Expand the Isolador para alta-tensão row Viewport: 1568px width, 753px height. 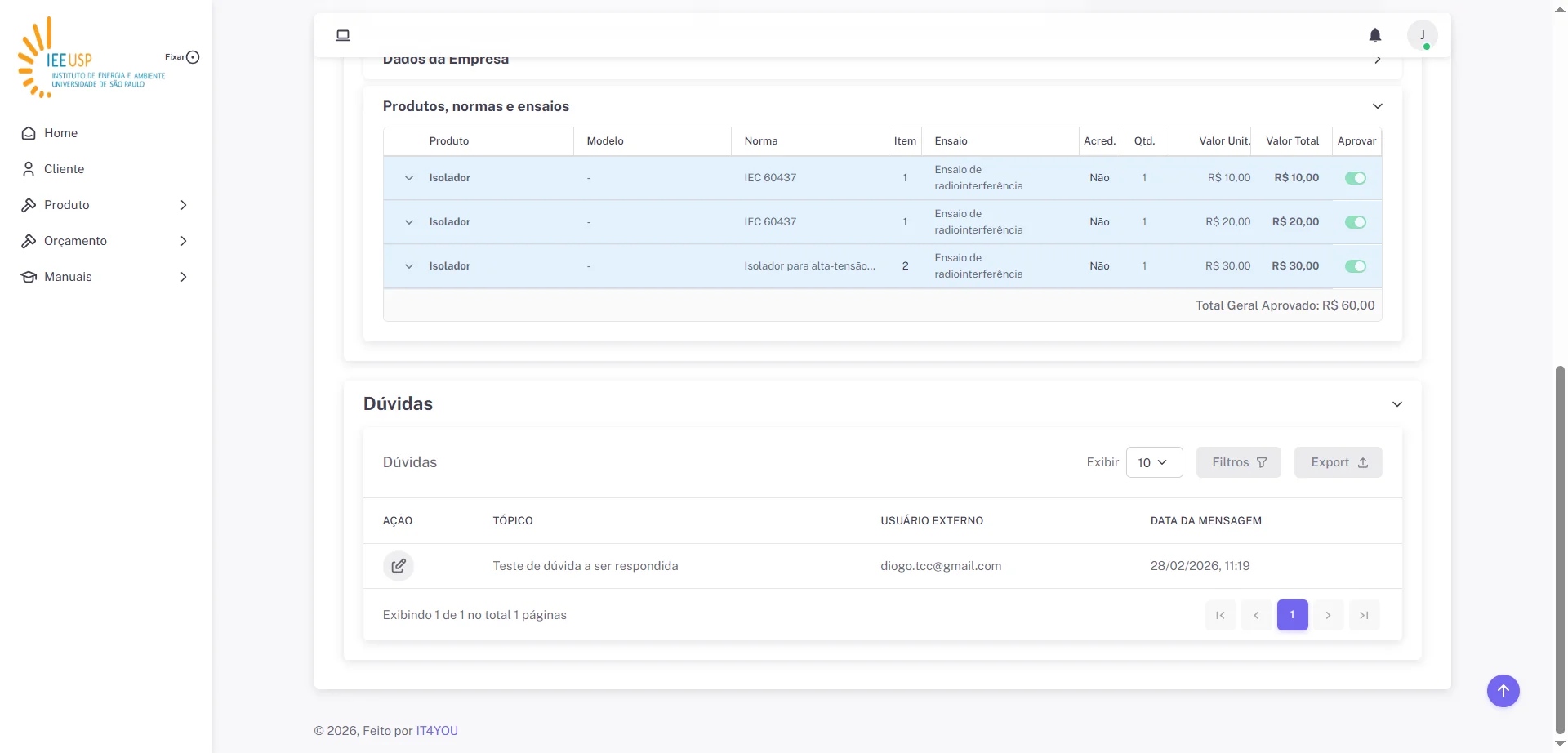coord(409,266)
